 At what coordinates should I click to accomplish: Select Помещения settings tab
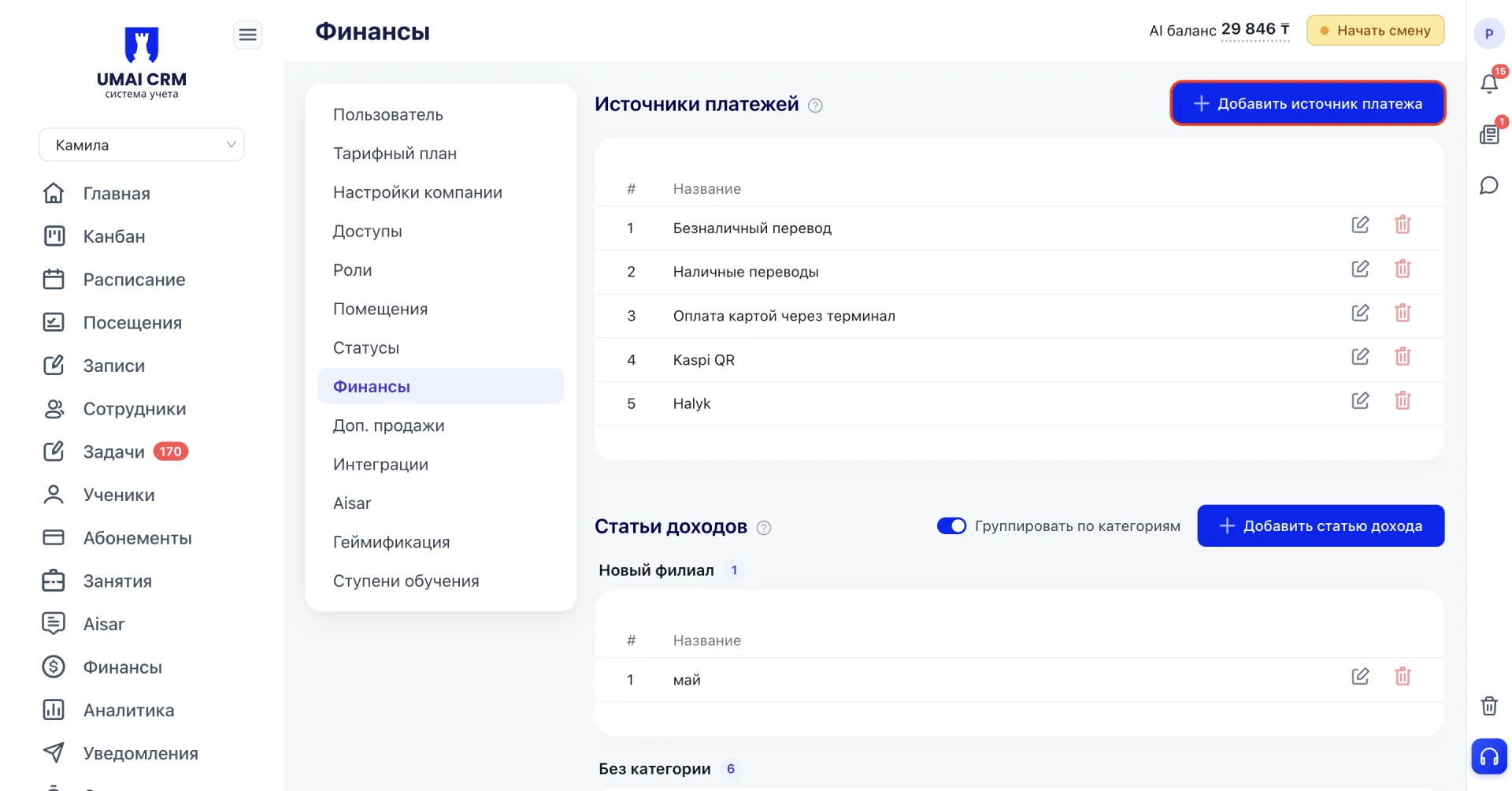(x=441, y=309)
